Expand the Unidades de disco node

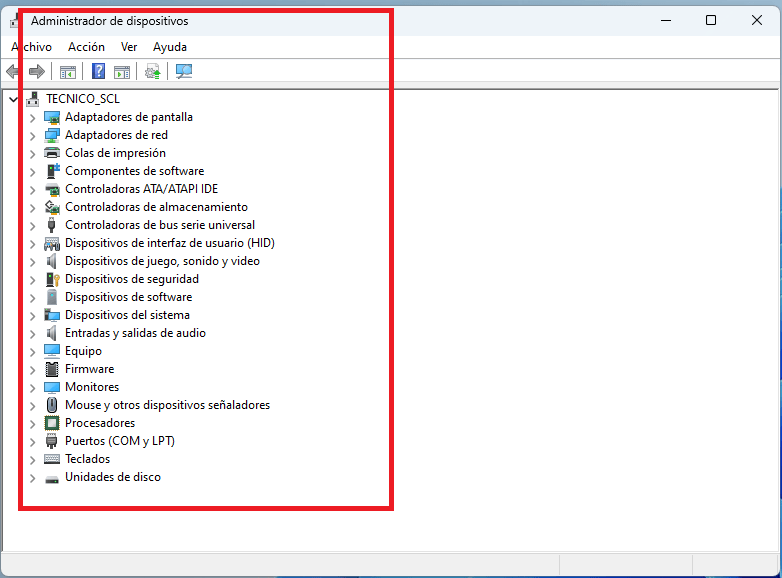(x=32, y=477)
